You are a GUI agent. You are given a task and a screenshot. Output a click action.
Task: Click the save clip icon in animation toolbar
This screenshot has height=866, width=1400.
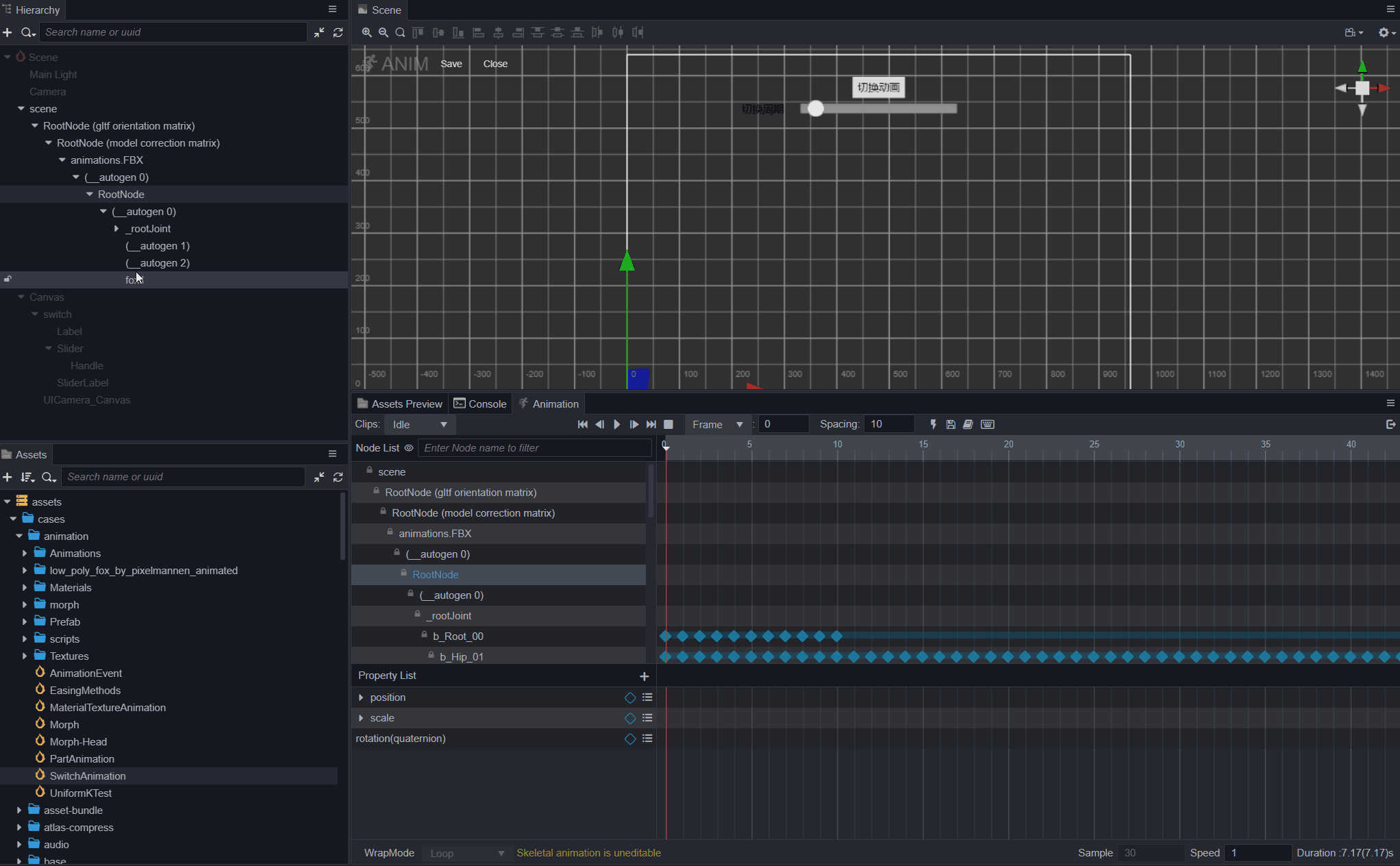click(x=951, y=425)
